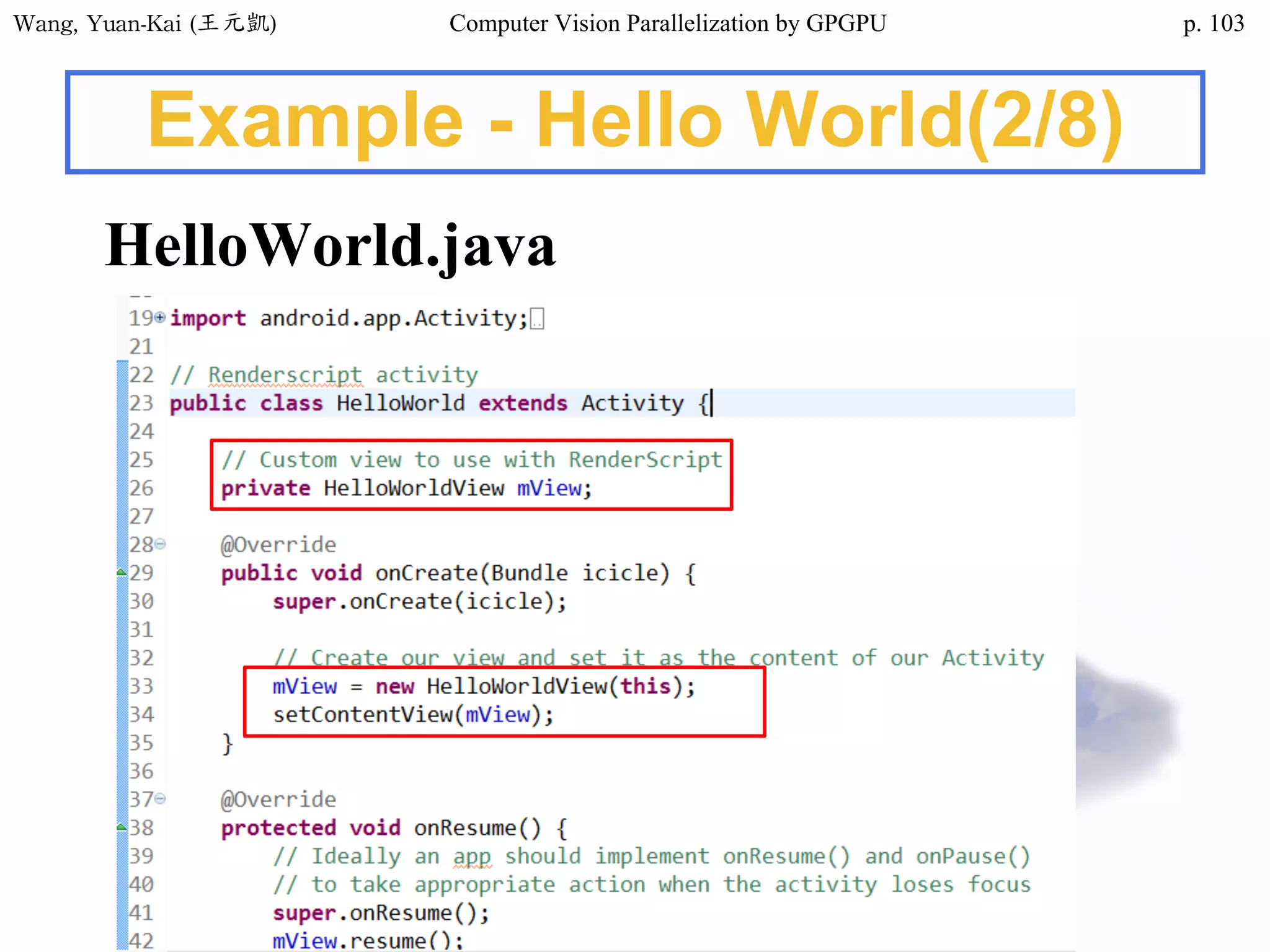Click line number 23 in the gutter
Viewport: 1270px width, 952px height.
point(141,403)
